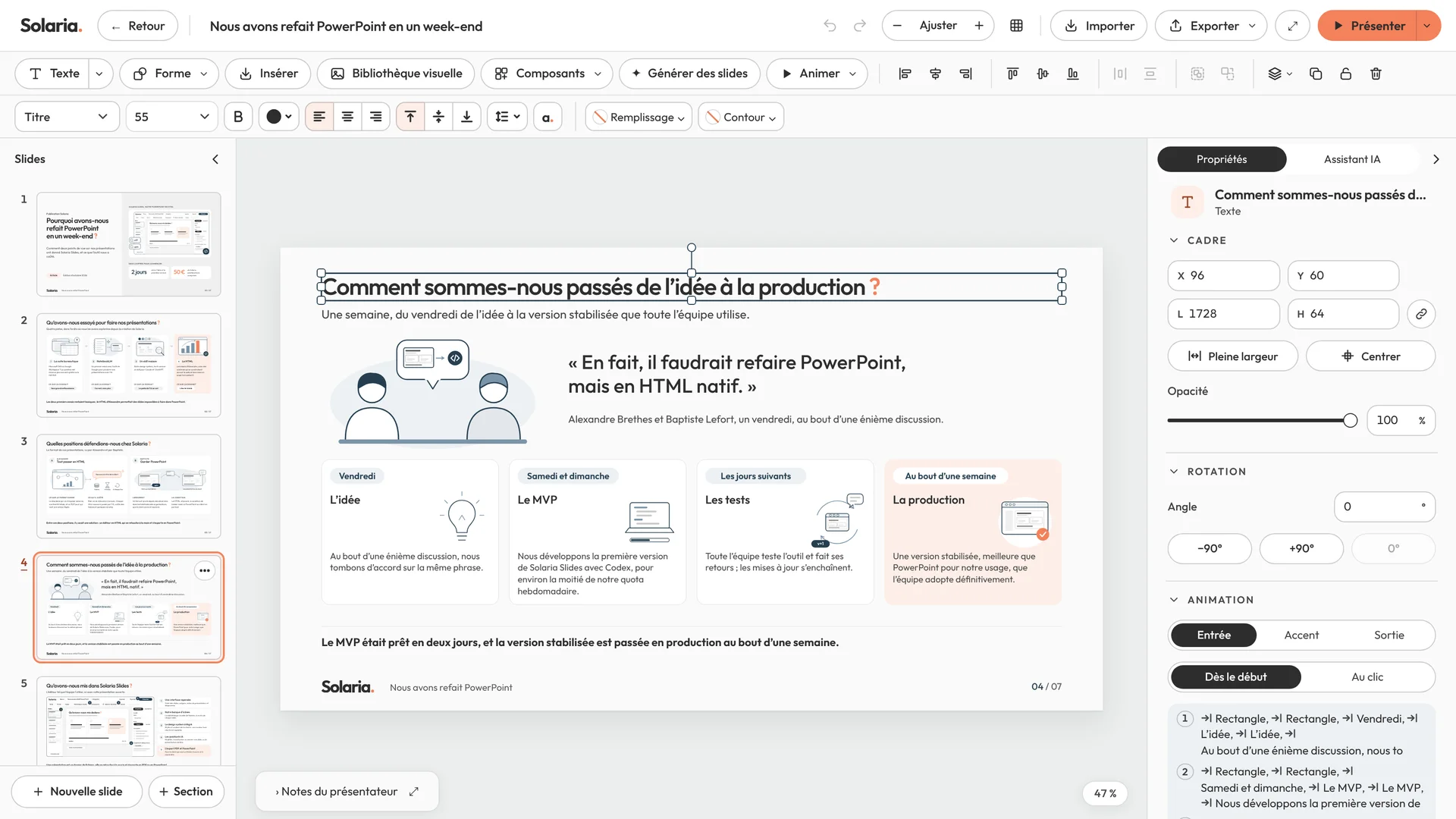The image size is (1456, 819).
Task: Zoom out with the minus icon
Action: point(897,26)
